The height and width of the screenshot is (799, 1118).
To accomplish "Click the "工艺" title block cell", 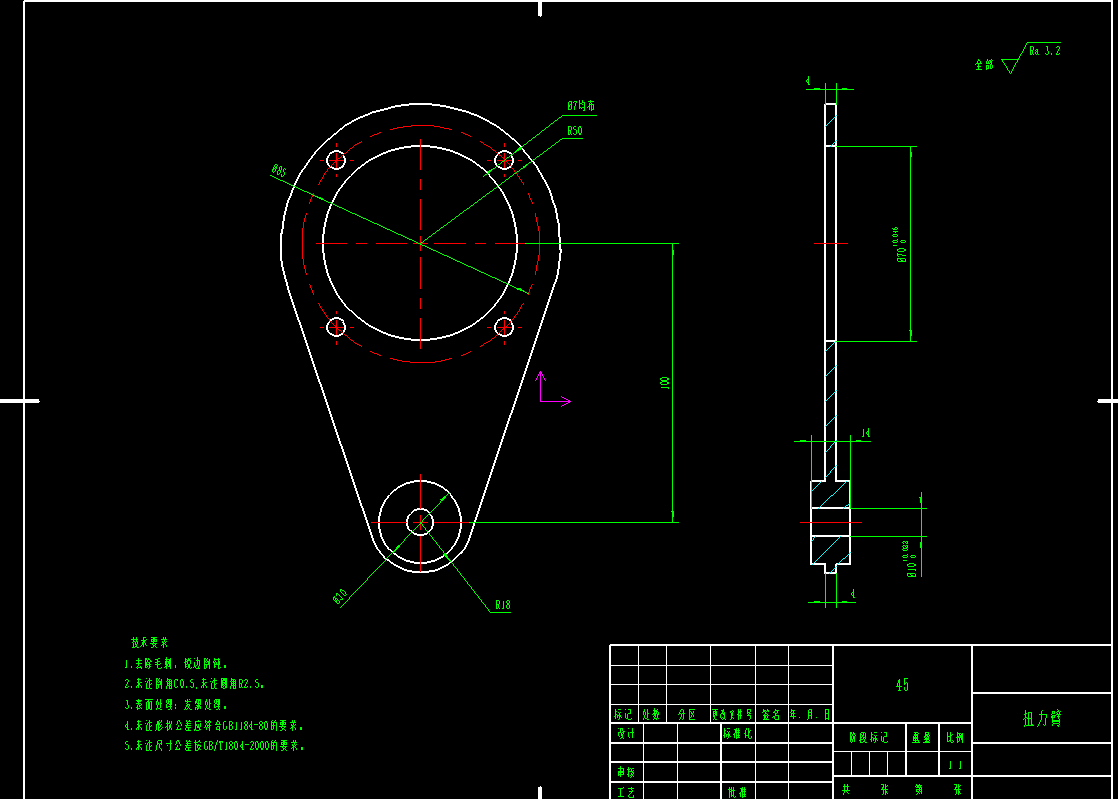I will point(625,791).
